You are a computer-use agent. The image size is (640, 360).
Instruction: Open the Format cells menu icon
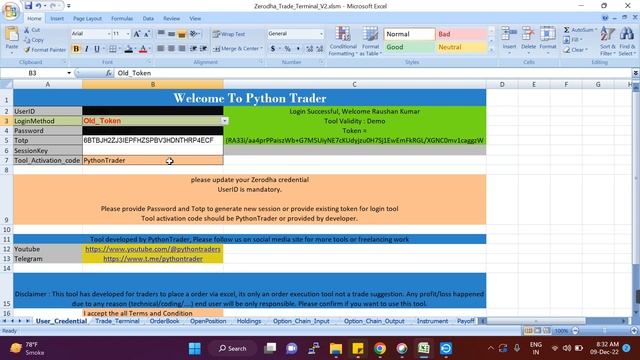tap(548, 34)
